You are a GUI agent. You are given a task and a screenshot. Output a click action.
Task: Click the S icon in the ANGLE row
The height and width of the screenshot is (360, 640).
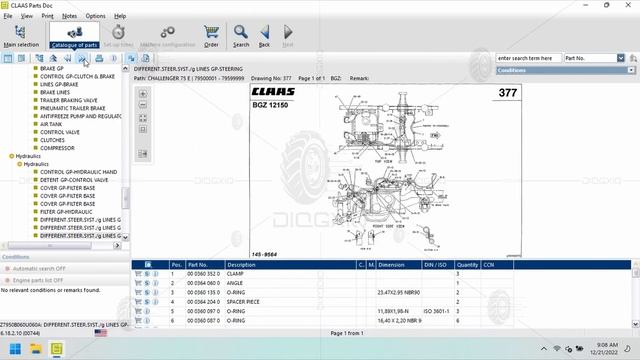[147, 283]
